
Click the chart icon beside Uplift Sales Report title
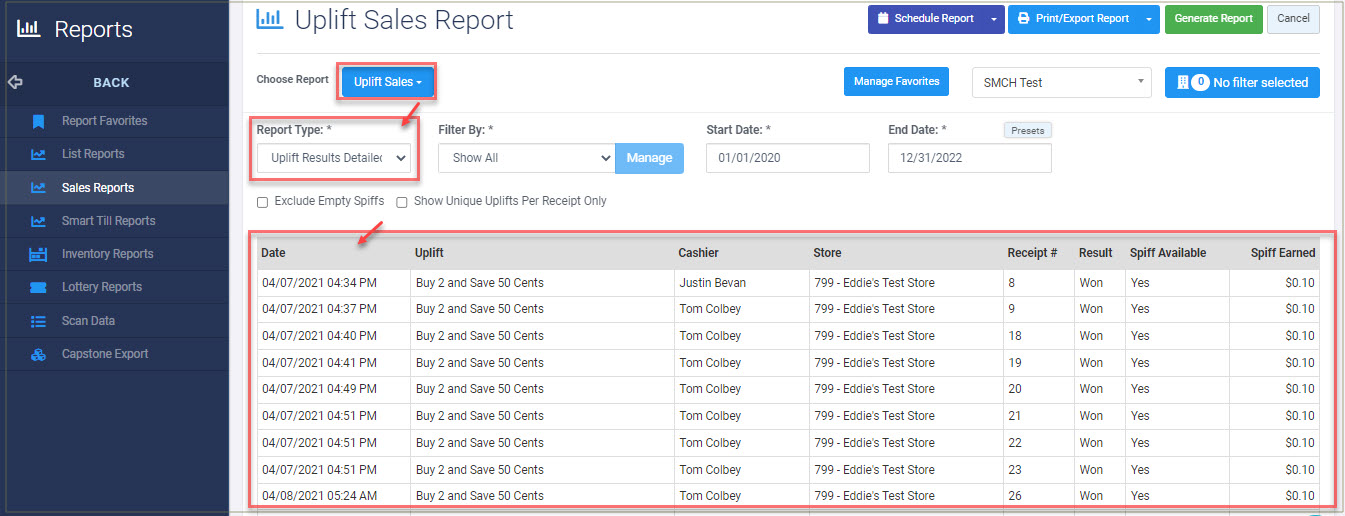(268, 17)
